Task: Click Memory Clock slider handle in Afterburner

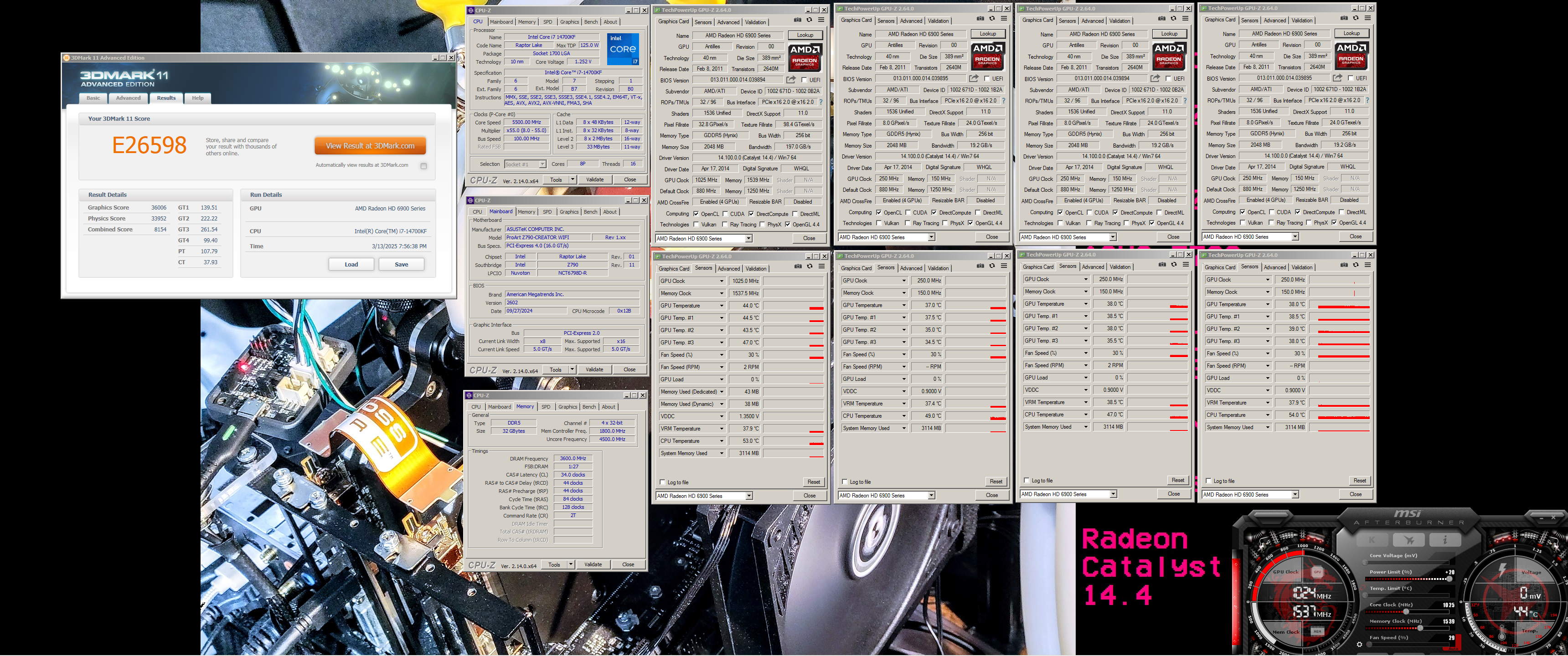Action: [1420, 628]
